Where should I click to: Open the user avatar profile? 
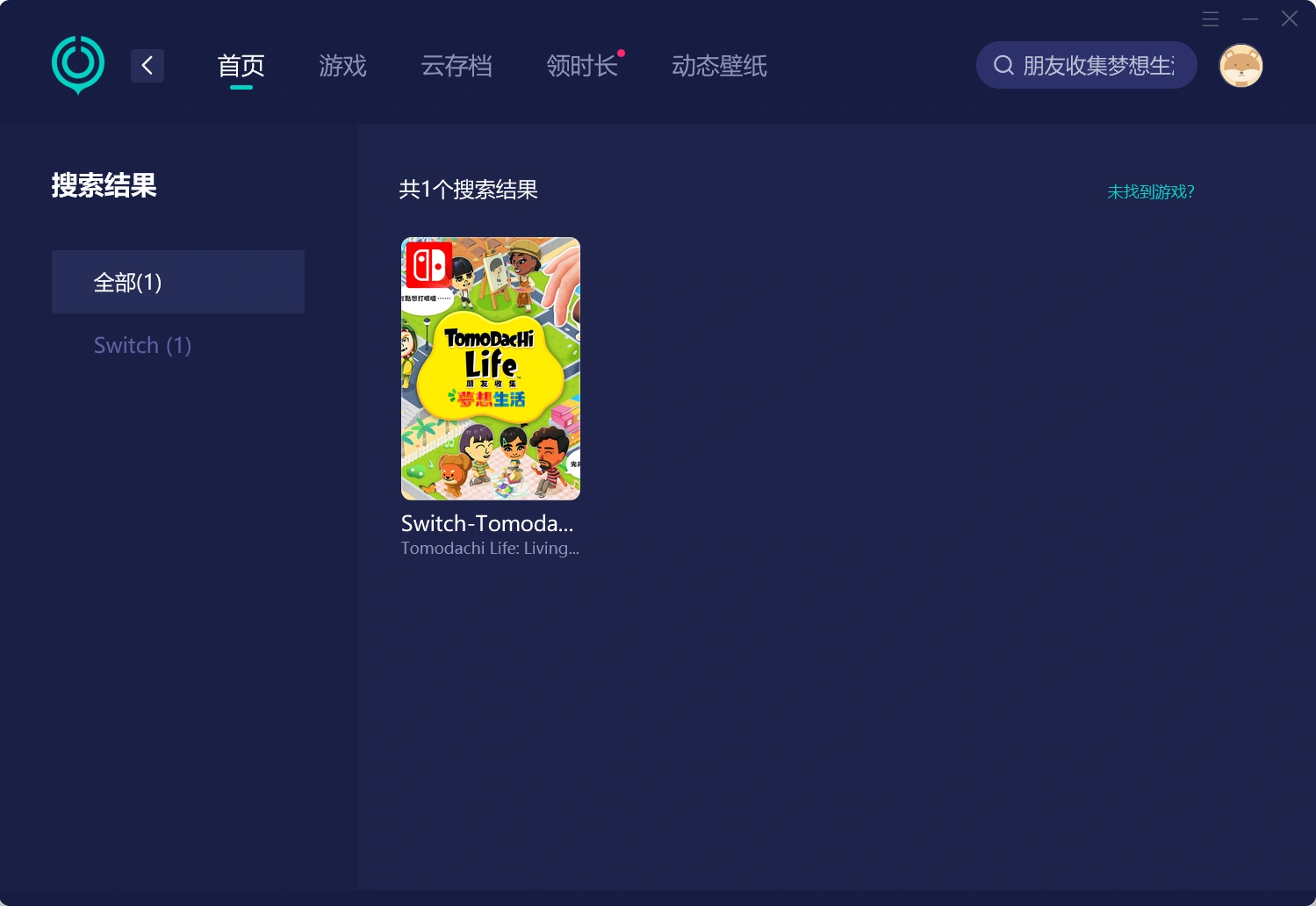coord(1240,66)
